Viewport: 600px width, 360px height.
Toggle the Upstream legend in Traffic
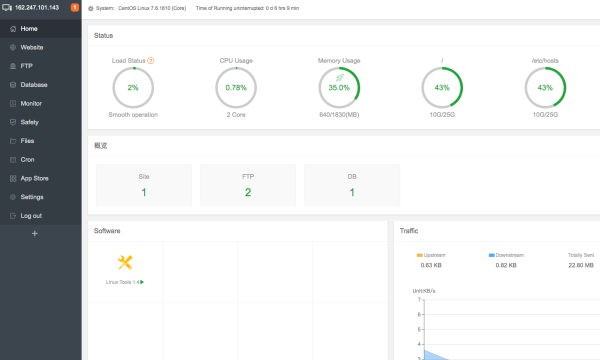coord(431,255)
